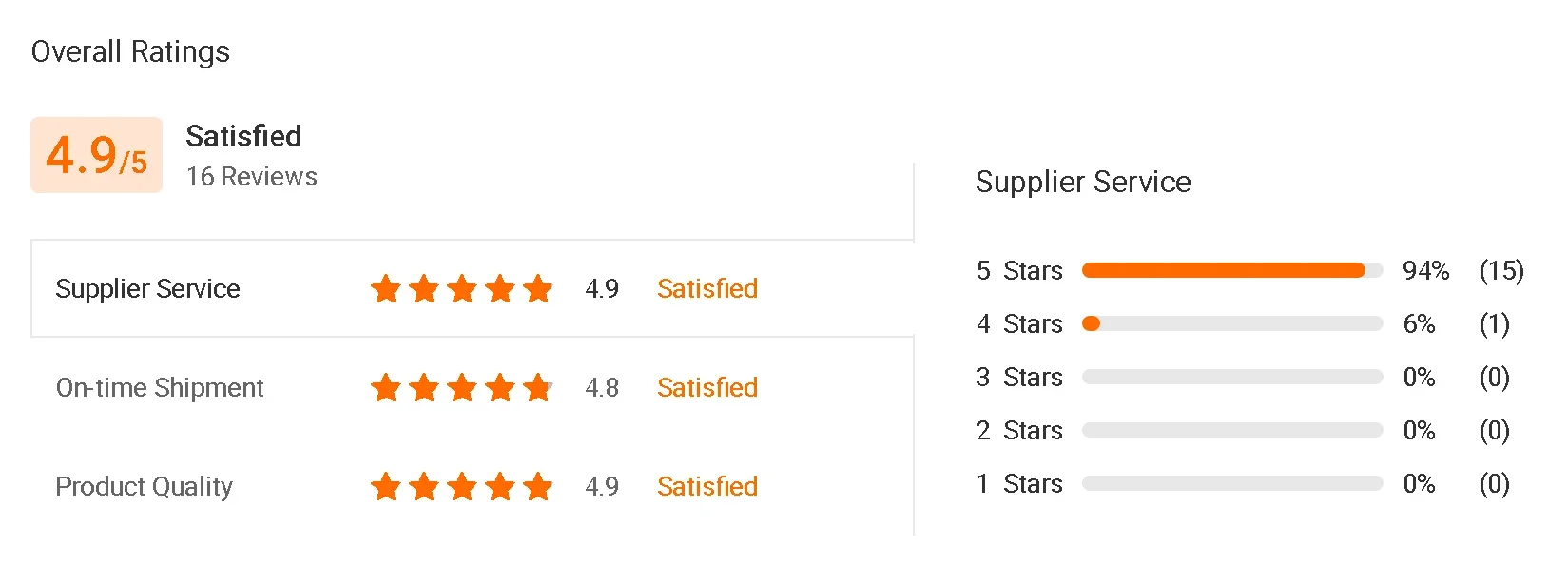1568x565 pixels.
Task: Click the third star in On-time Shipment row
Action: [x=462, y=387]
